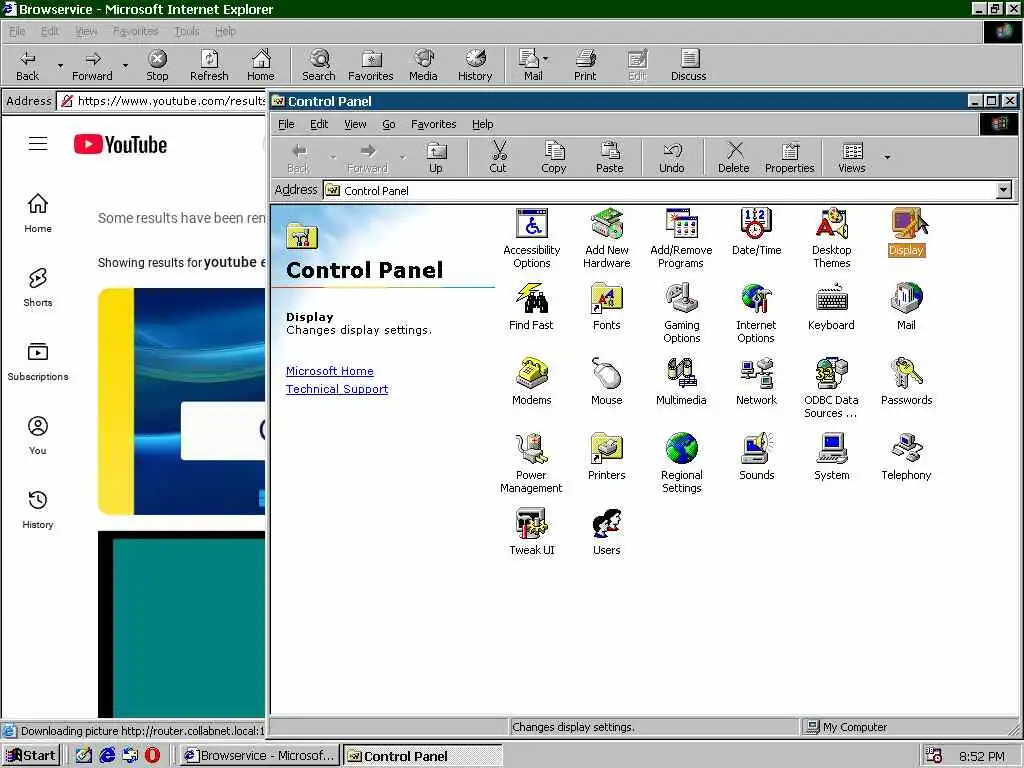This screenshot has height=768, width=1024.
Task: Open YouTube Shorts in sidebar
Action: click(38, 287)
